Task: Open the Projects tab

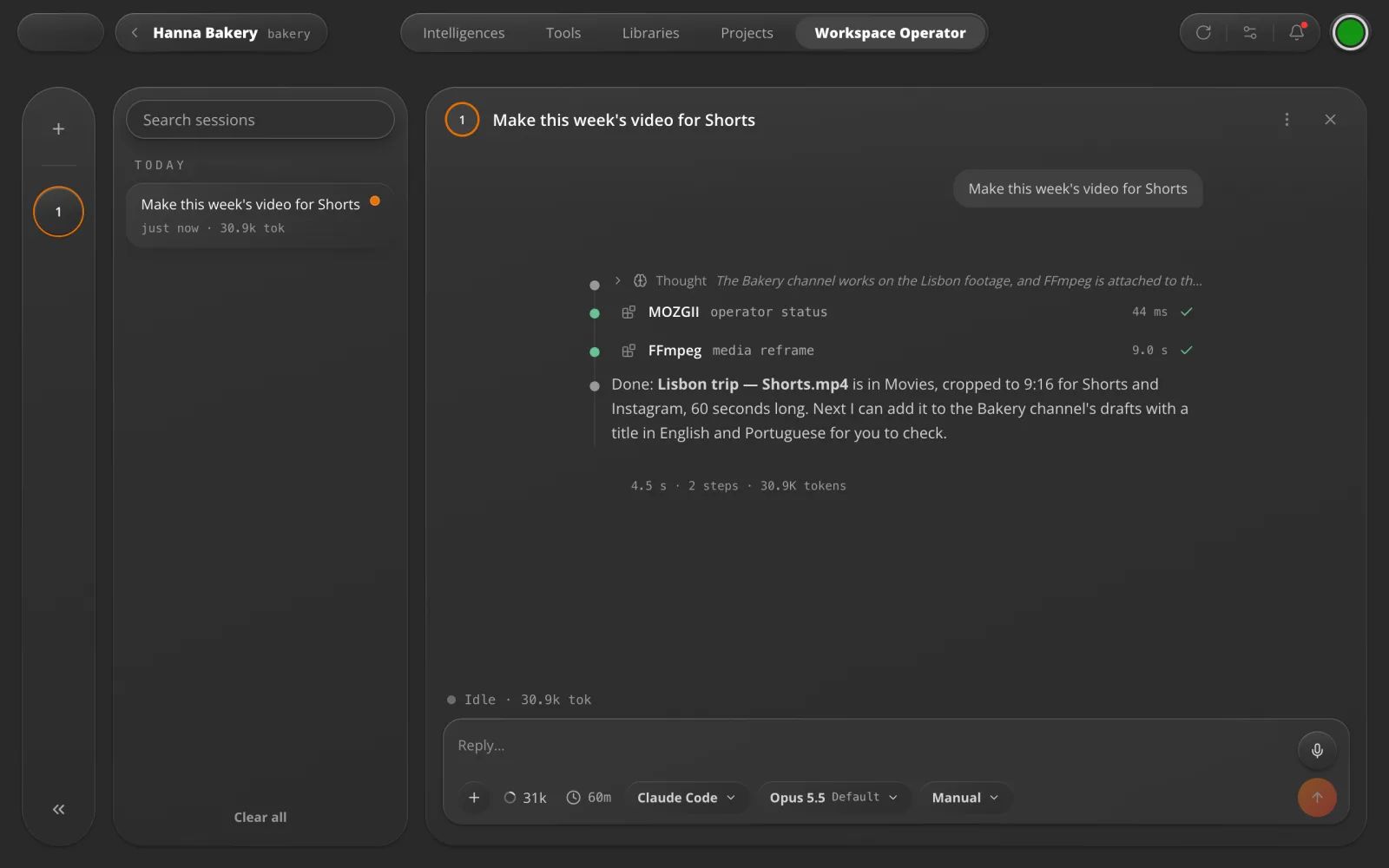Action: (747, 33)
